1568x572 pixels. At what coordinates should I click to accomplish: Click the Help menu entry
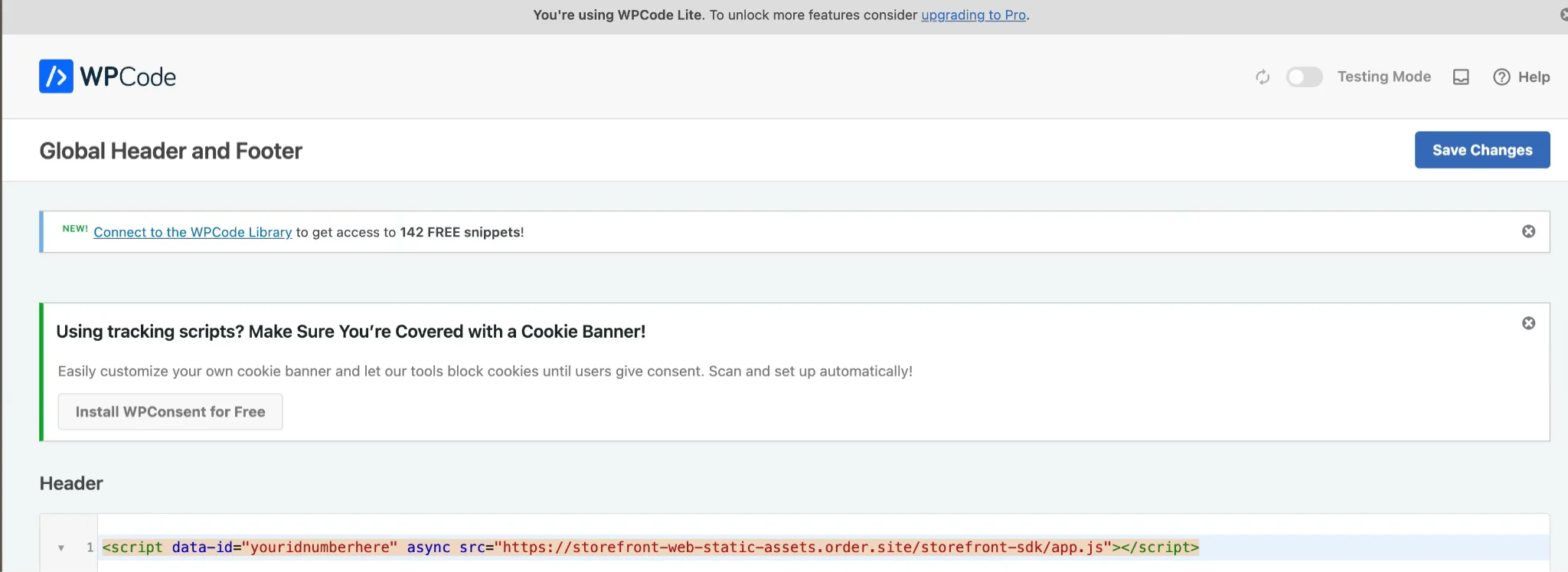1534,77
